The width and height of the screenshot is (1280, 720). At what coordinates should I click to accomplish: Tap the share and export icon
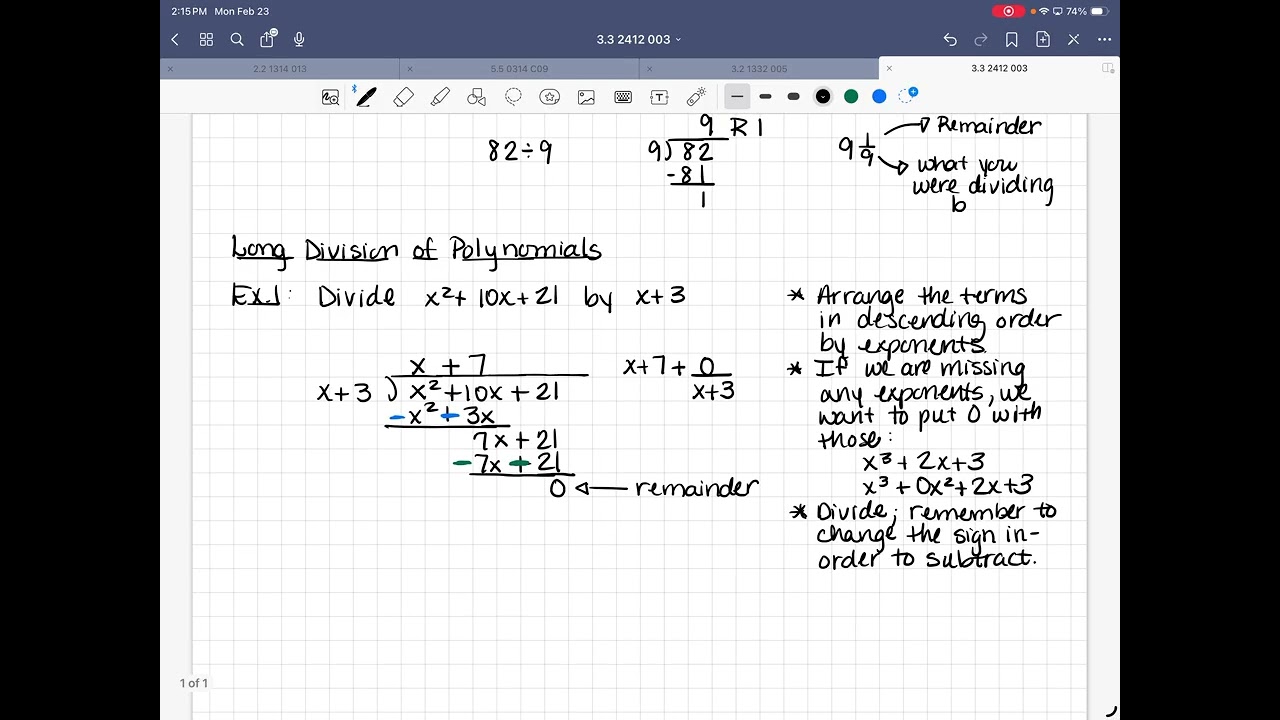click(267, 39)
